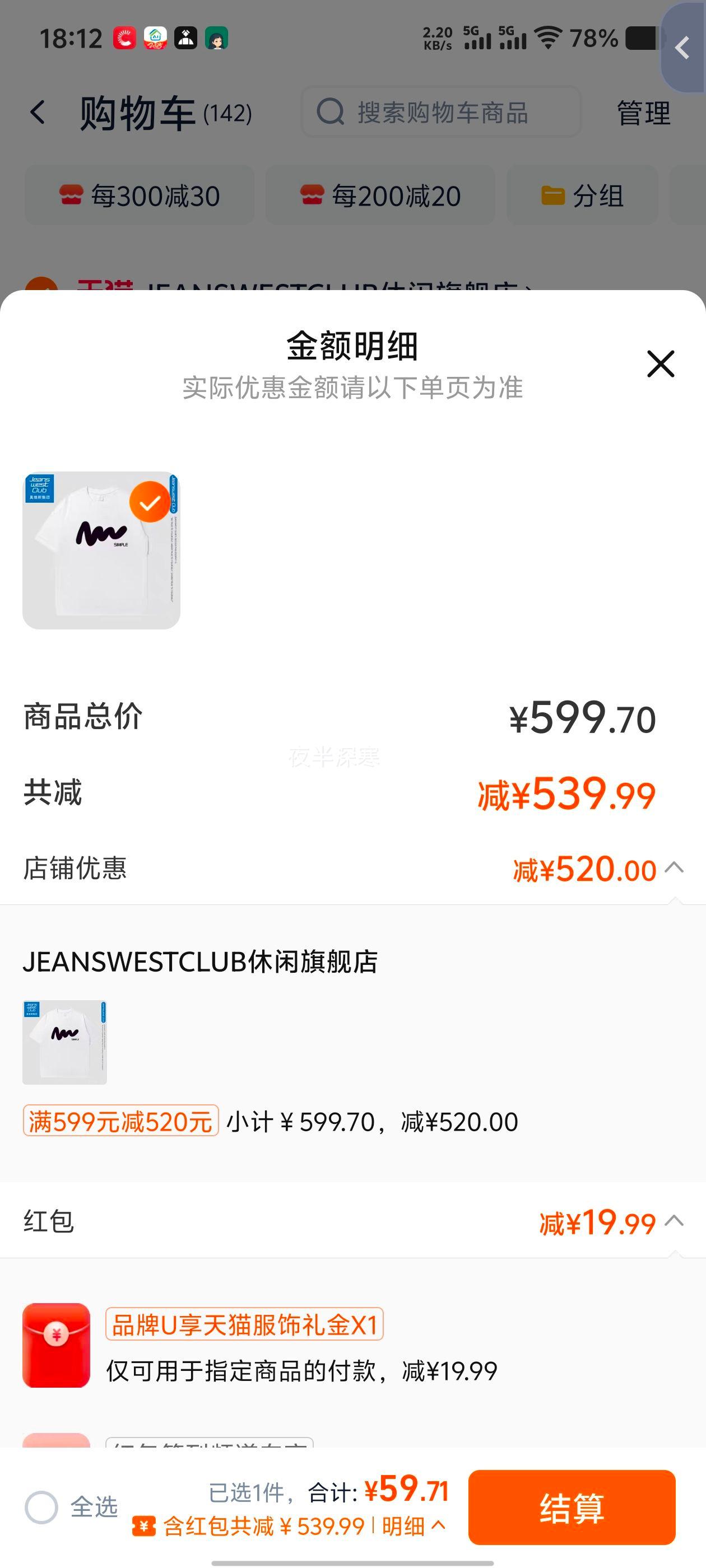Screen dimensions: 706x1568
Task: Tap the yellow folder 分组 icon
Action: (553, 196)
